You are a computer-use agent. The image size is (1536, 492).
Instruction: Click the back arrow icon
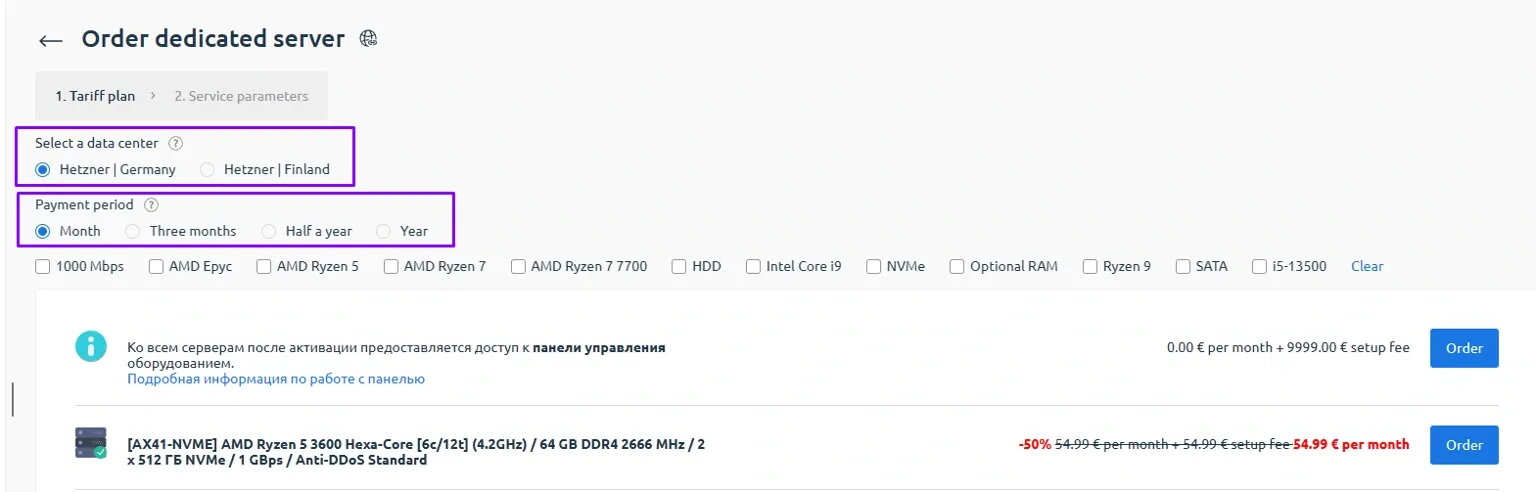click(50, 40)
